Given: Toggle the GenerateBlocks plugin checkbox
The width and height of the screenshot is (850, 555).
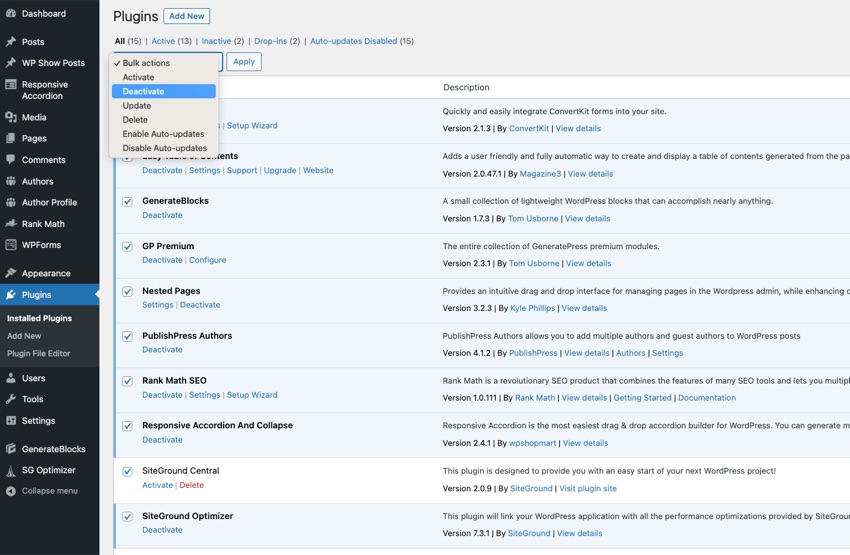Looking at the screenshot, I should (127, 202).
